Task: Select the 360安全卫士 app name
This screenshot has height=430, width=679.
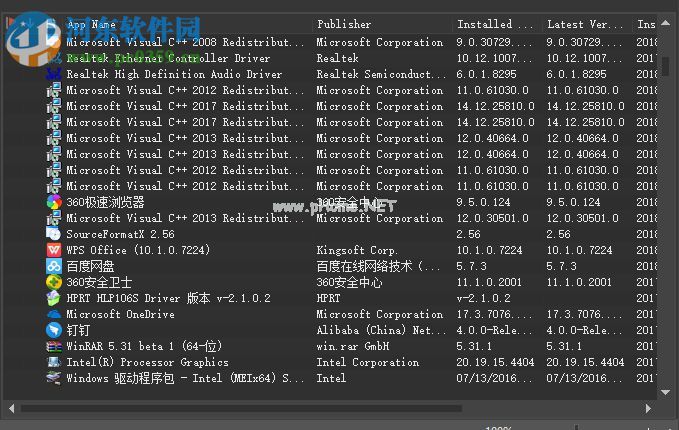Action: pos(99,282)
